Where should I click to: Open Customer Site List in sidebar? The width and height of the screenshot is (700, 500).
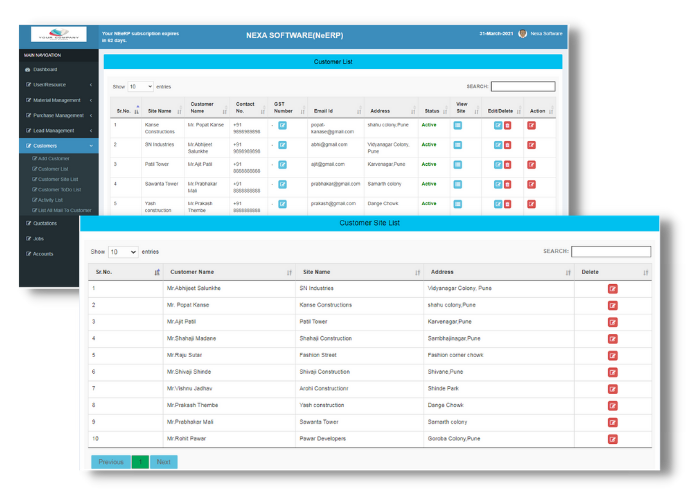coord(58,179)
